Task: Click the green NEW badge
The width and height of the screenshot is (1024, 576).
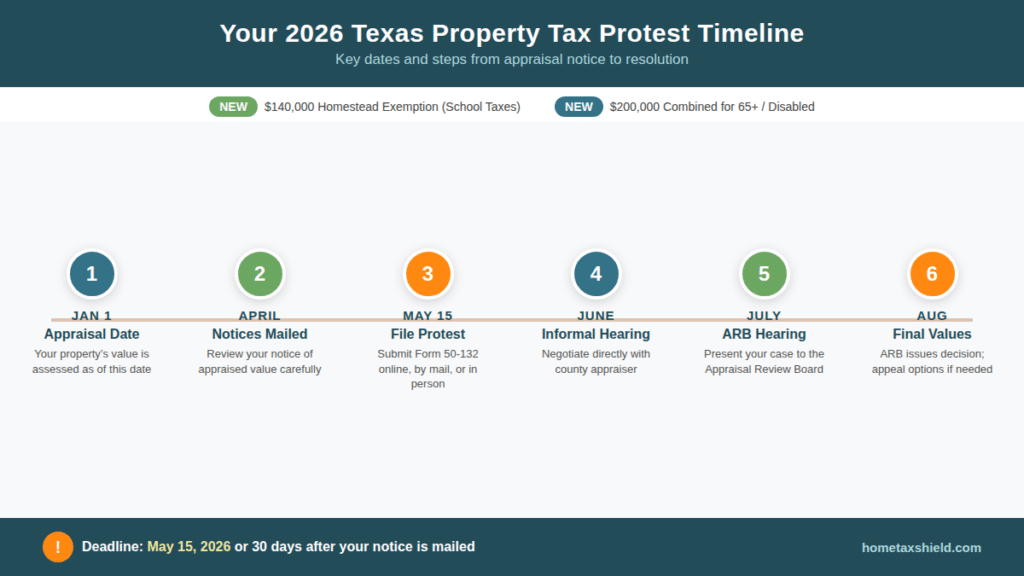Action: pos(233,107)
